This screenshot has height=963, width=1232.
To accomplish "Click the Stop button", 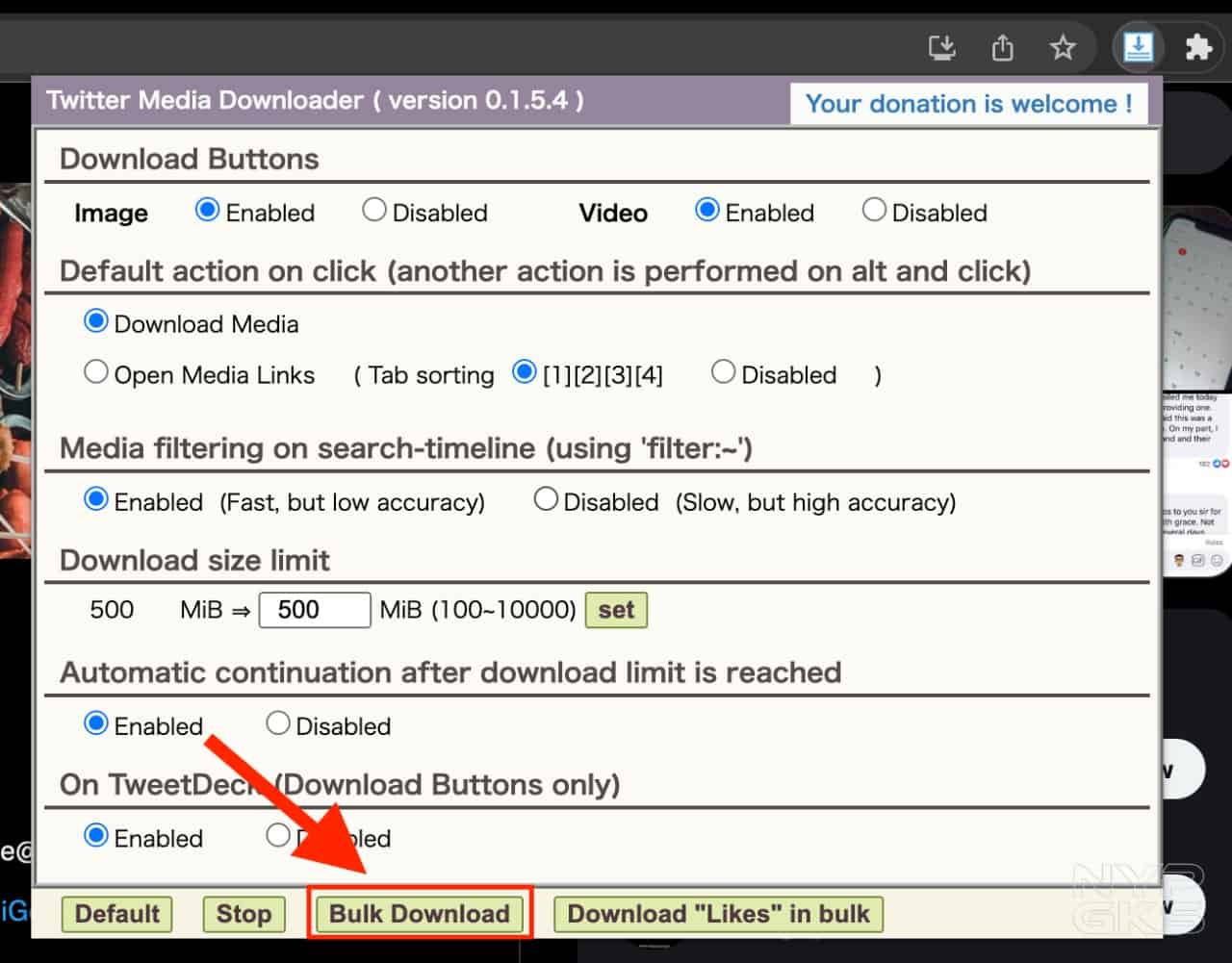I will click(244, 914).
